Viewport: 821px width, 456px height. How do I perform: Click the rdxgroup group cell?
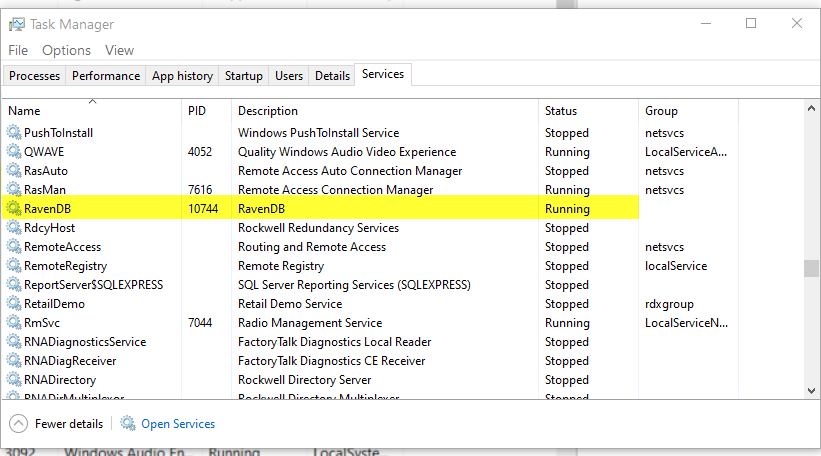669,304
